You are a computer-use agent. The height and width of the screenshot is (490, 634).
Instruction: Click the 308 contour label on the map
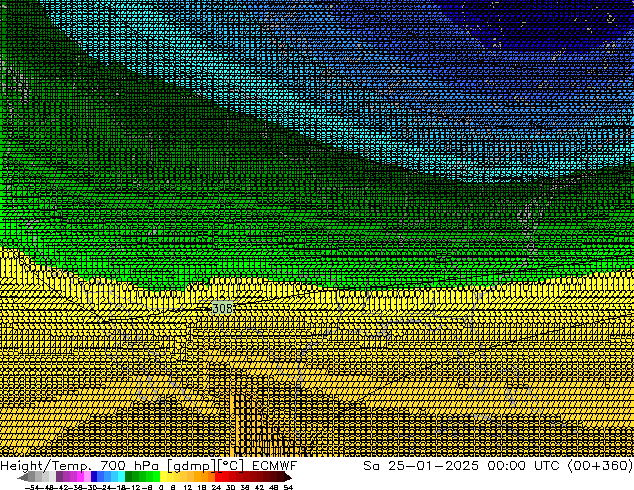pyautogui.click(x=222, y=308)
